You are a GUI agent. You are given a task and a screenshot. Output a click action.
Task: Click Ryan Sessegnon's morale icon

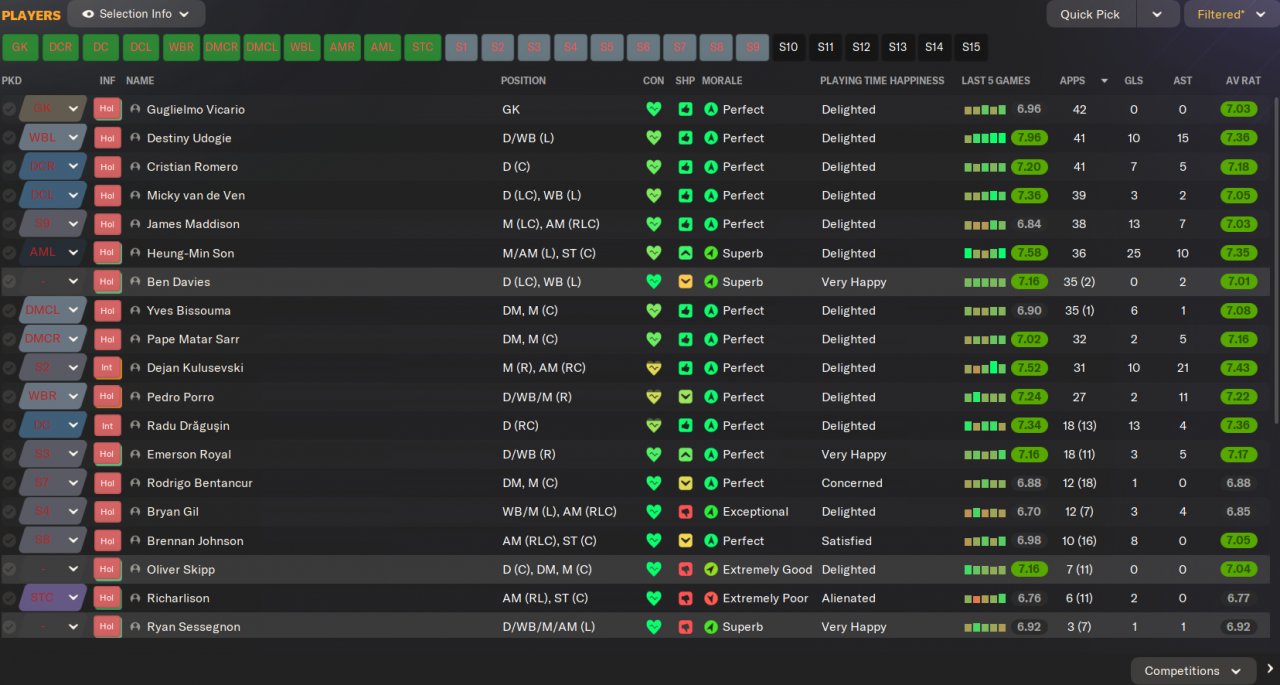(x=711, y=627)
